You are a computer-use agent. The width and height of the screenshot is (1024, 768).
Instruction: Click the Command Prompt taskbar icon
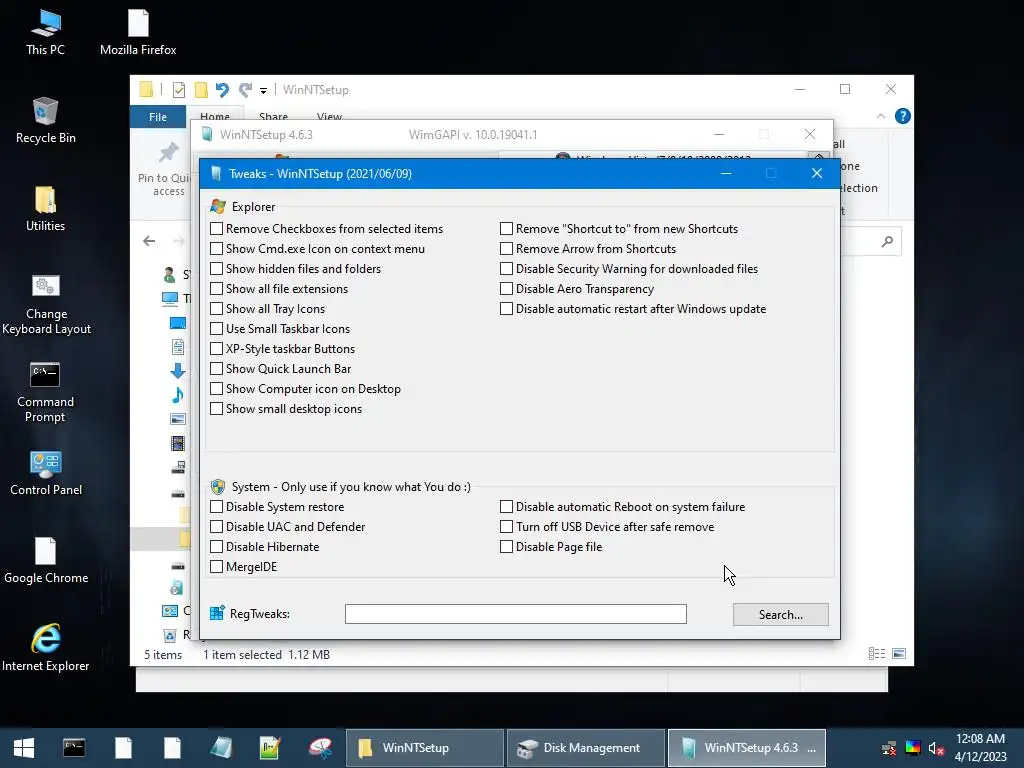click(x=74, y=748)
